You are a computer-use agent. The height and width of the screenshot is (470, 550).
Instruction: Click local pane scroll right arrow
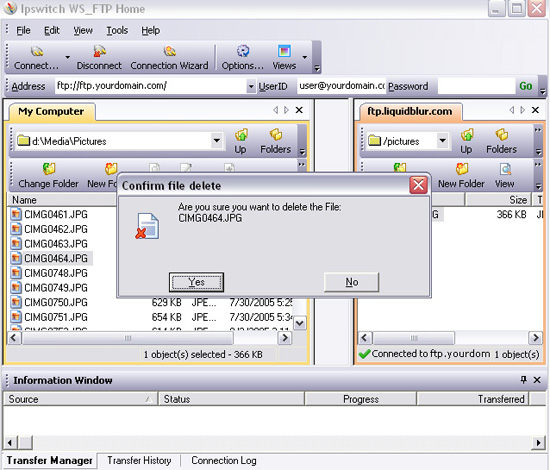point(285,338)
